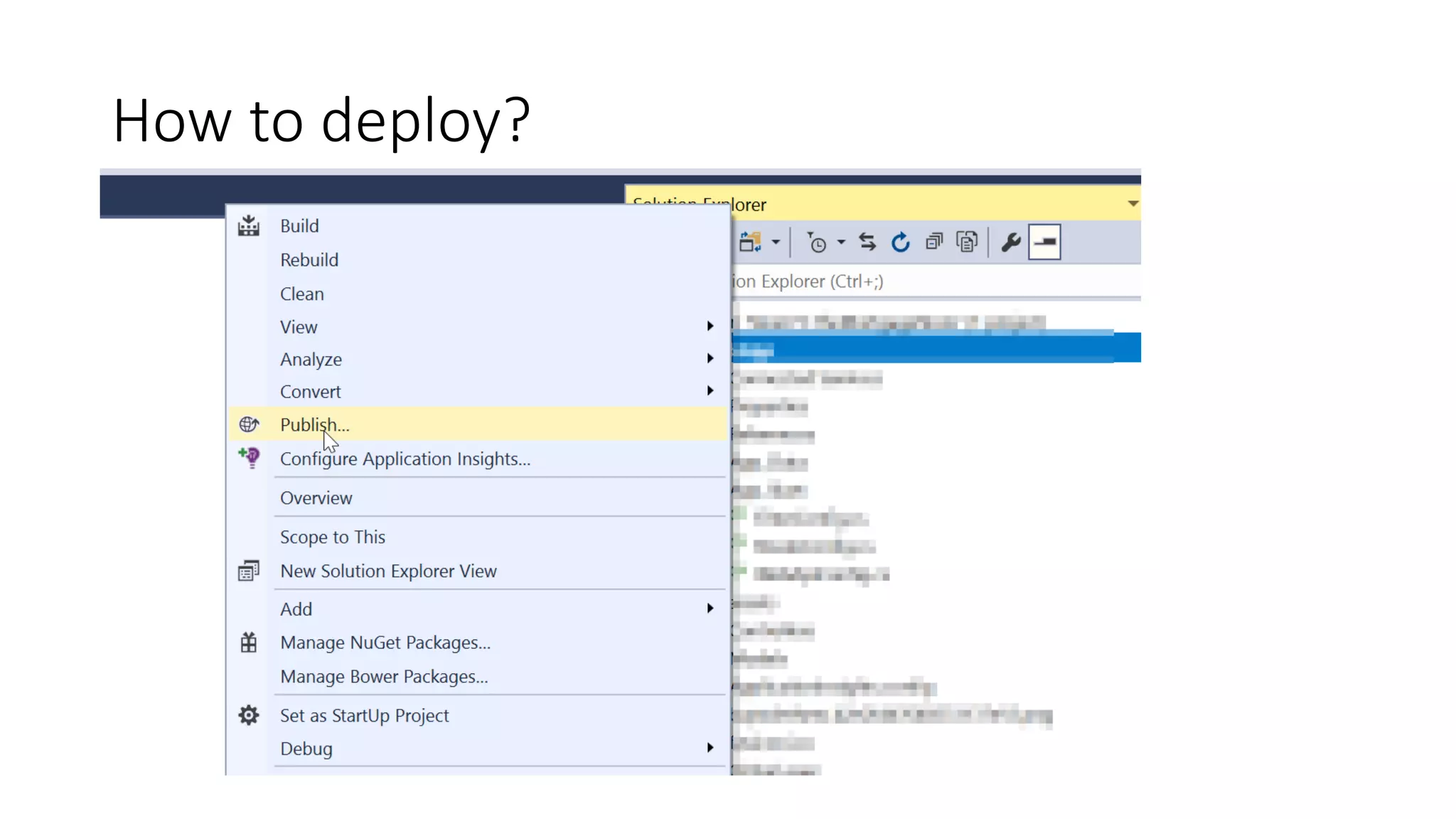Choose Set as StartUp Project
1456x819 pixels.
point(478,715)
